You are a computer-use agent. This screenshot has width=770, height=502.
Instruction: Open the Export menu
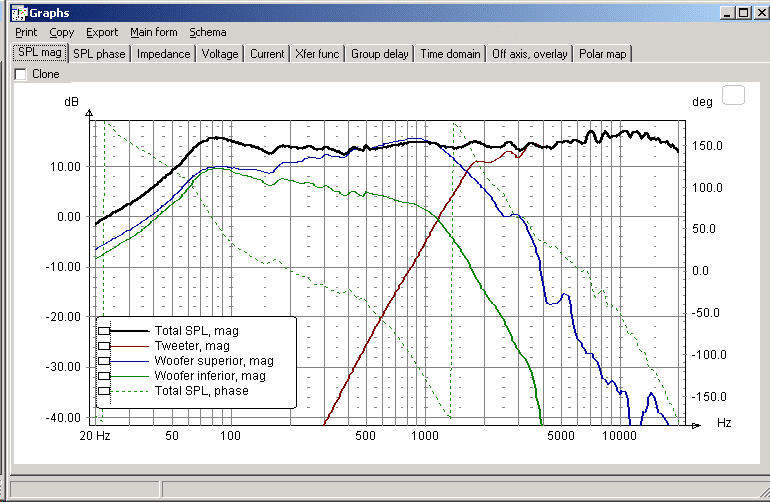(x=102, y=32)
